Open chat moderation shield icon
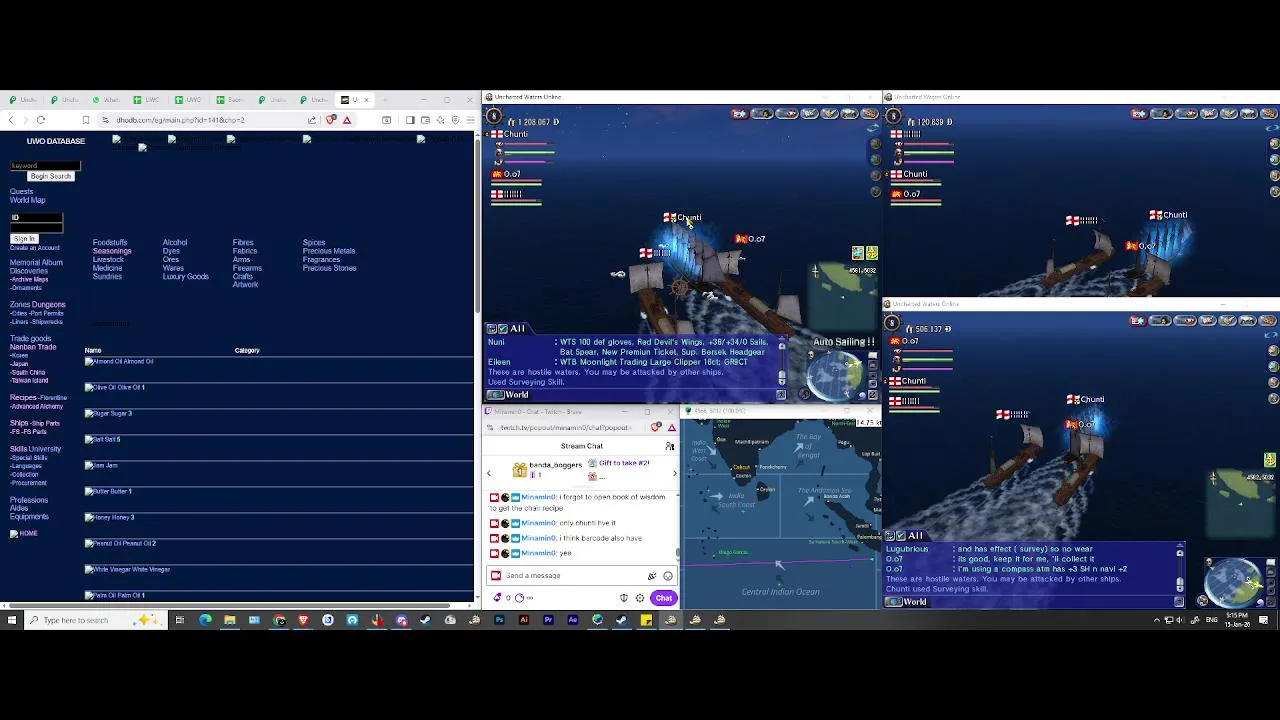The height and width of the screenshot is (720, 1280). pyautogui.click(x=624, y=598)
